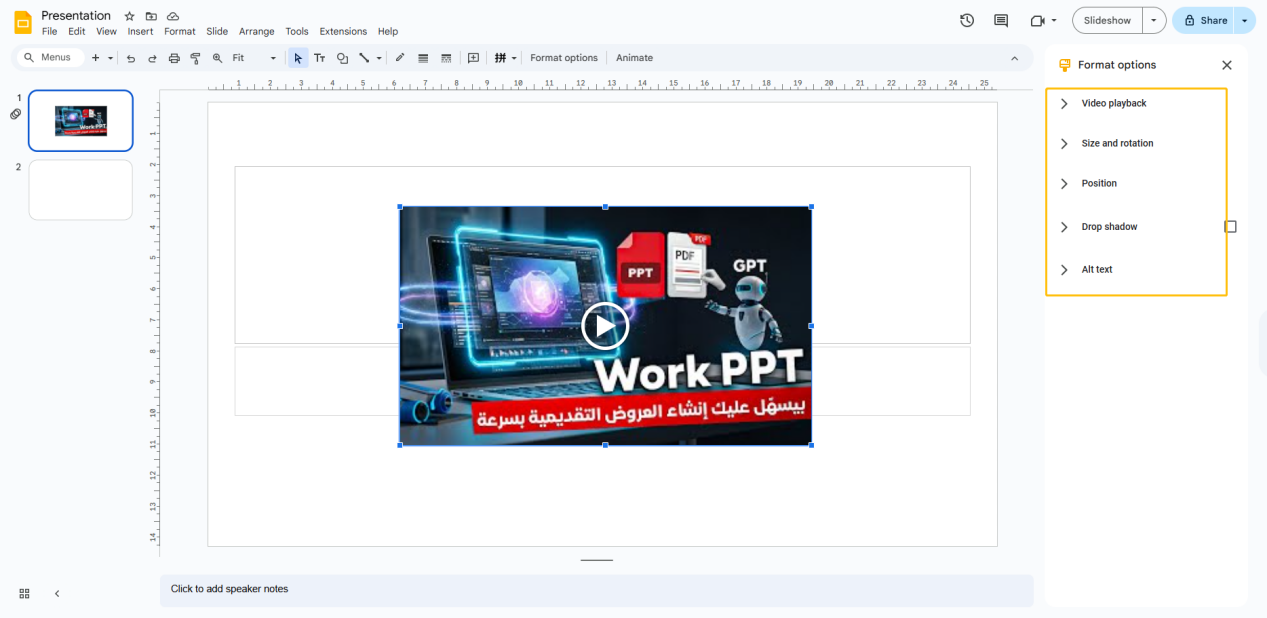The height and width of the screenshot is (618, 1267).
Task: Click the border color pencil icon
Action: pyautogui.click(x=400, y=58)
